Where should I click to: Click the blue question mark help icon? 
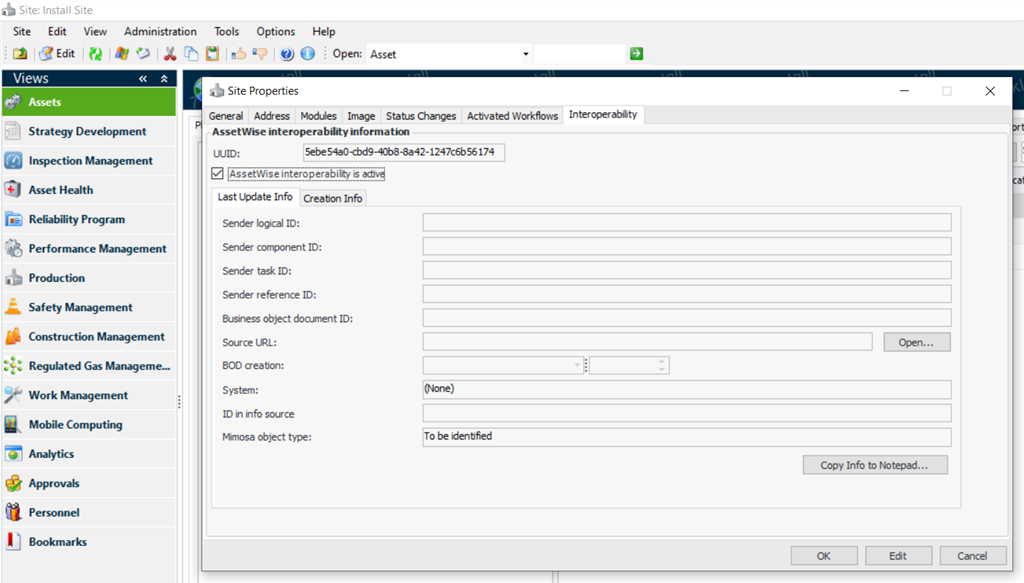point(287,54)
